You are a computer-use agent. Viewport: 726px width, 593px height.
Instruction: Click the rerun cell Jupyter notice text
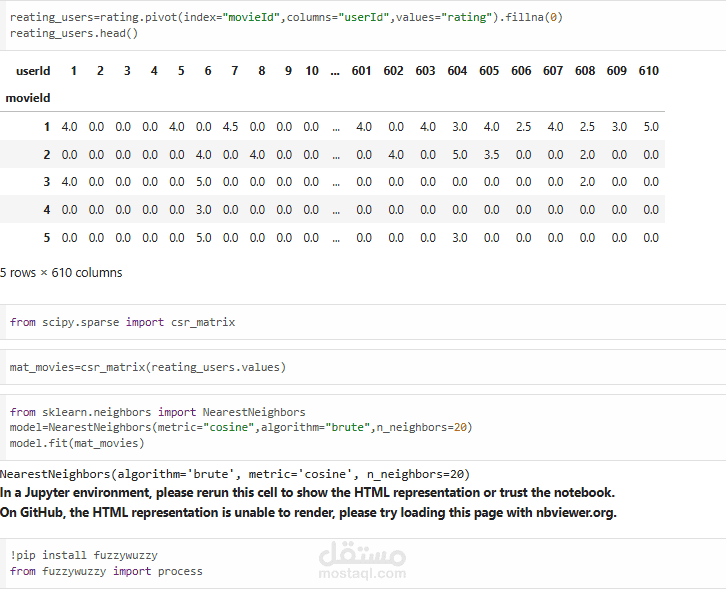(x=307, y=493)
